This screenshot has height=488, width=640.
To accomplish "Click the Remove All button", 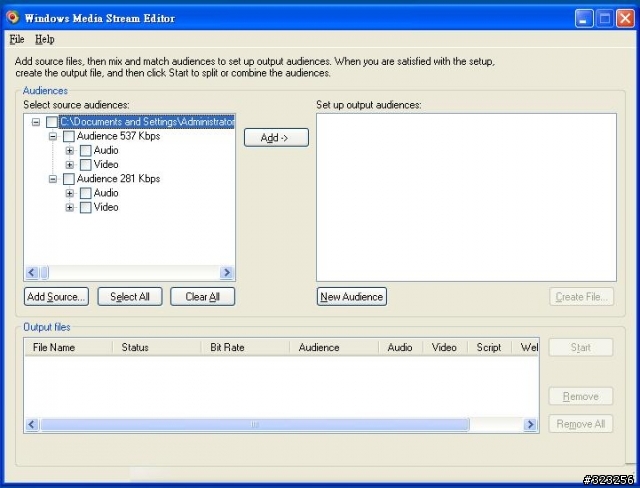I will pos(580,424).
